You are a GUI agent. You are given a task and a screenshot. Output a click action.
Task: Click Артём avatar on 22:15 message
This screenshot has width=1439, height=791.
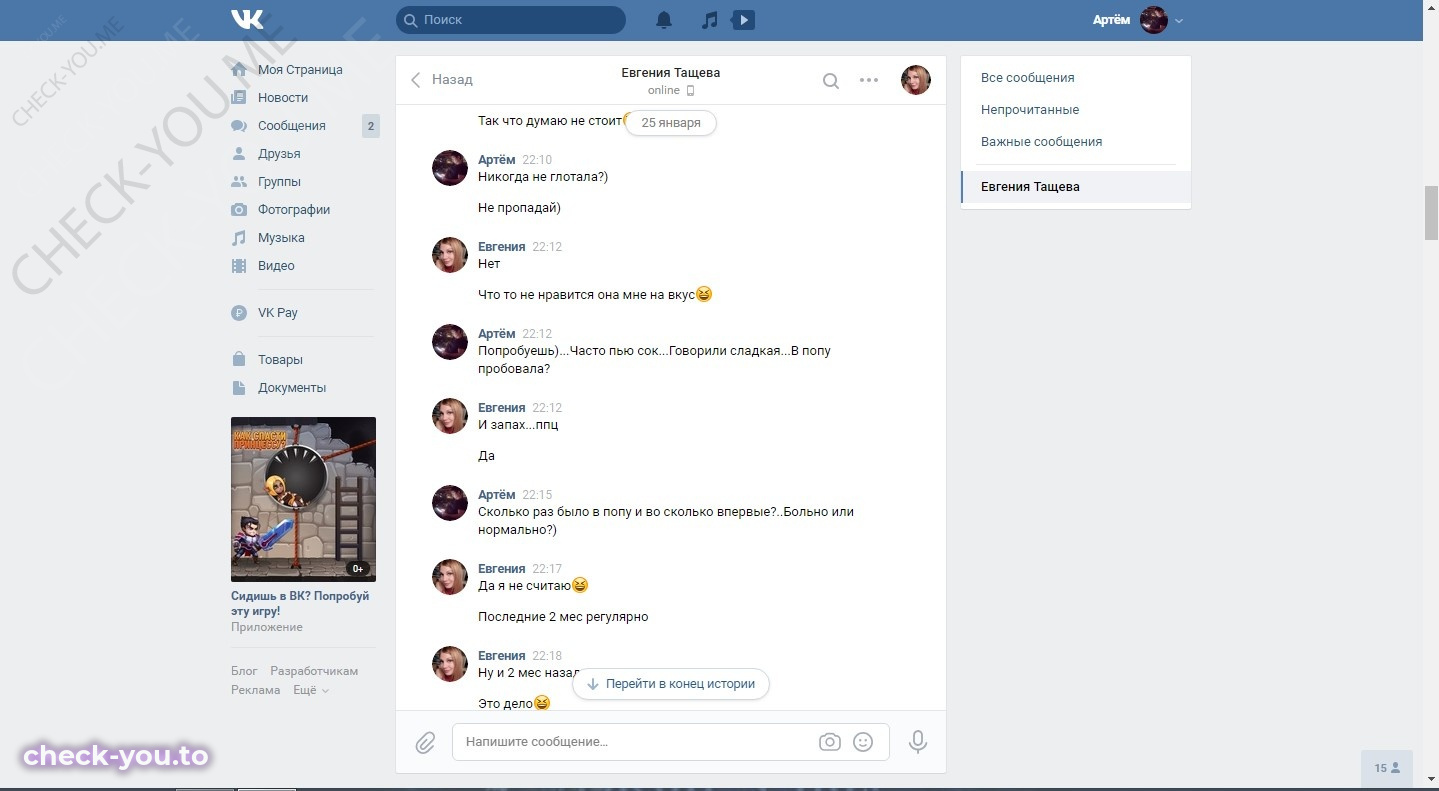(x=450, y=503)
